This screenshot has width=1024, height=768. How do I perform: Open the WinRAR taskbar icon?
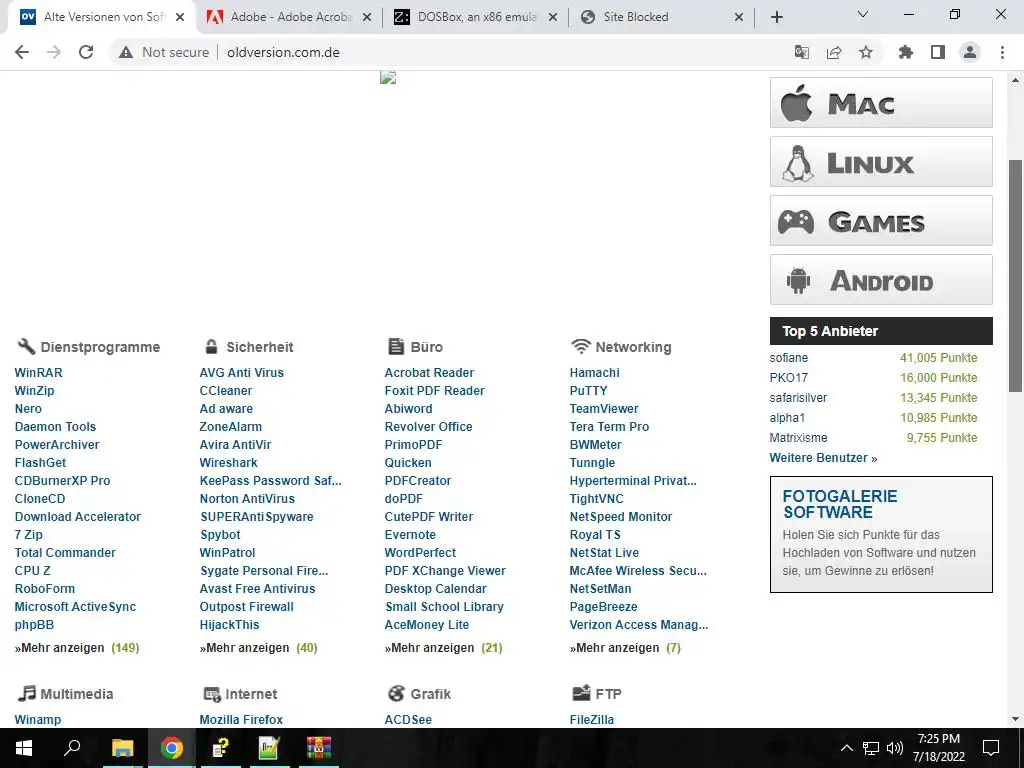click(x=319, y=748)
